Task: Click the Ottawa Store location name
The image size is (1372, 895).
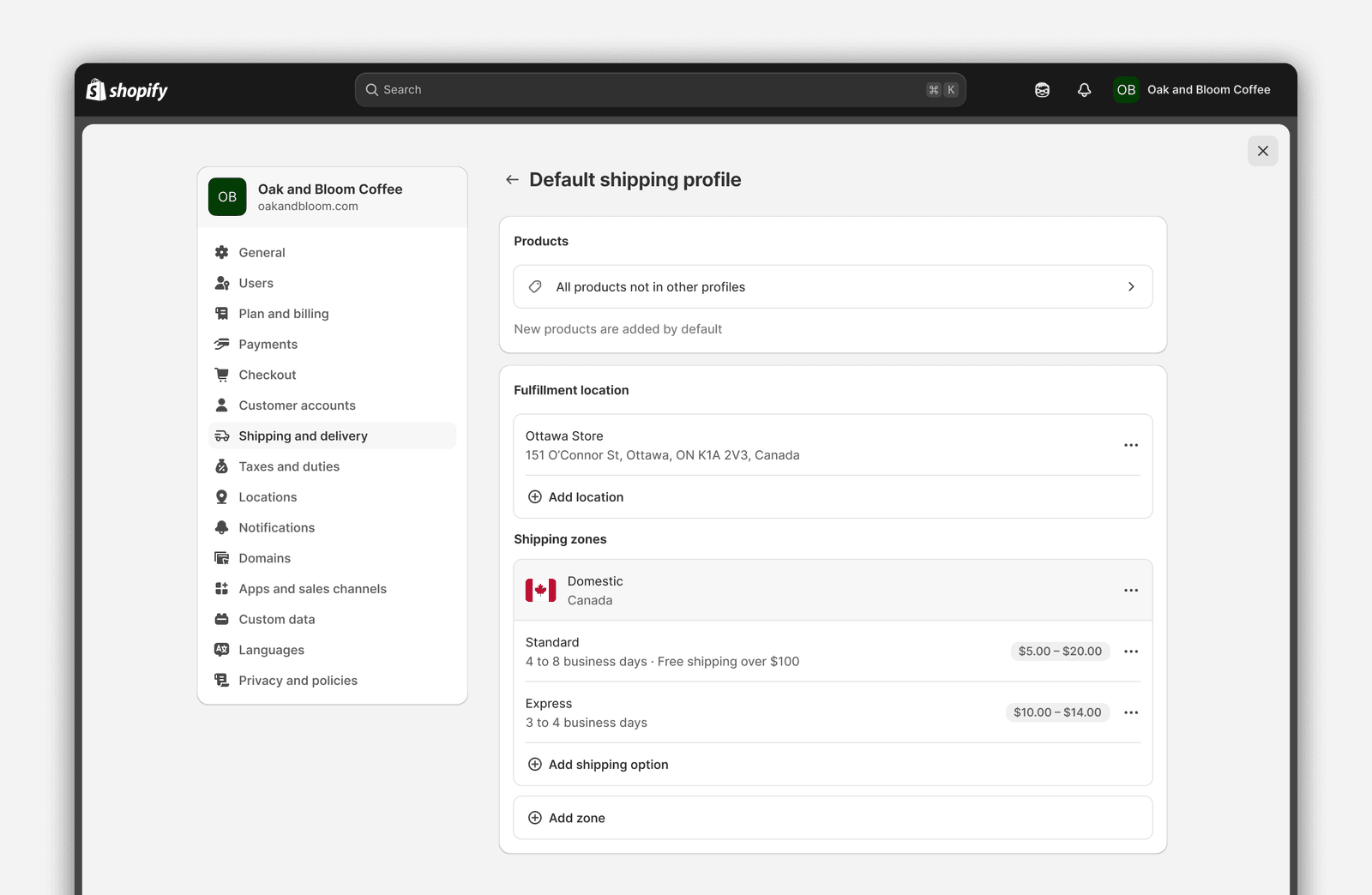Action: coord(564,436)
